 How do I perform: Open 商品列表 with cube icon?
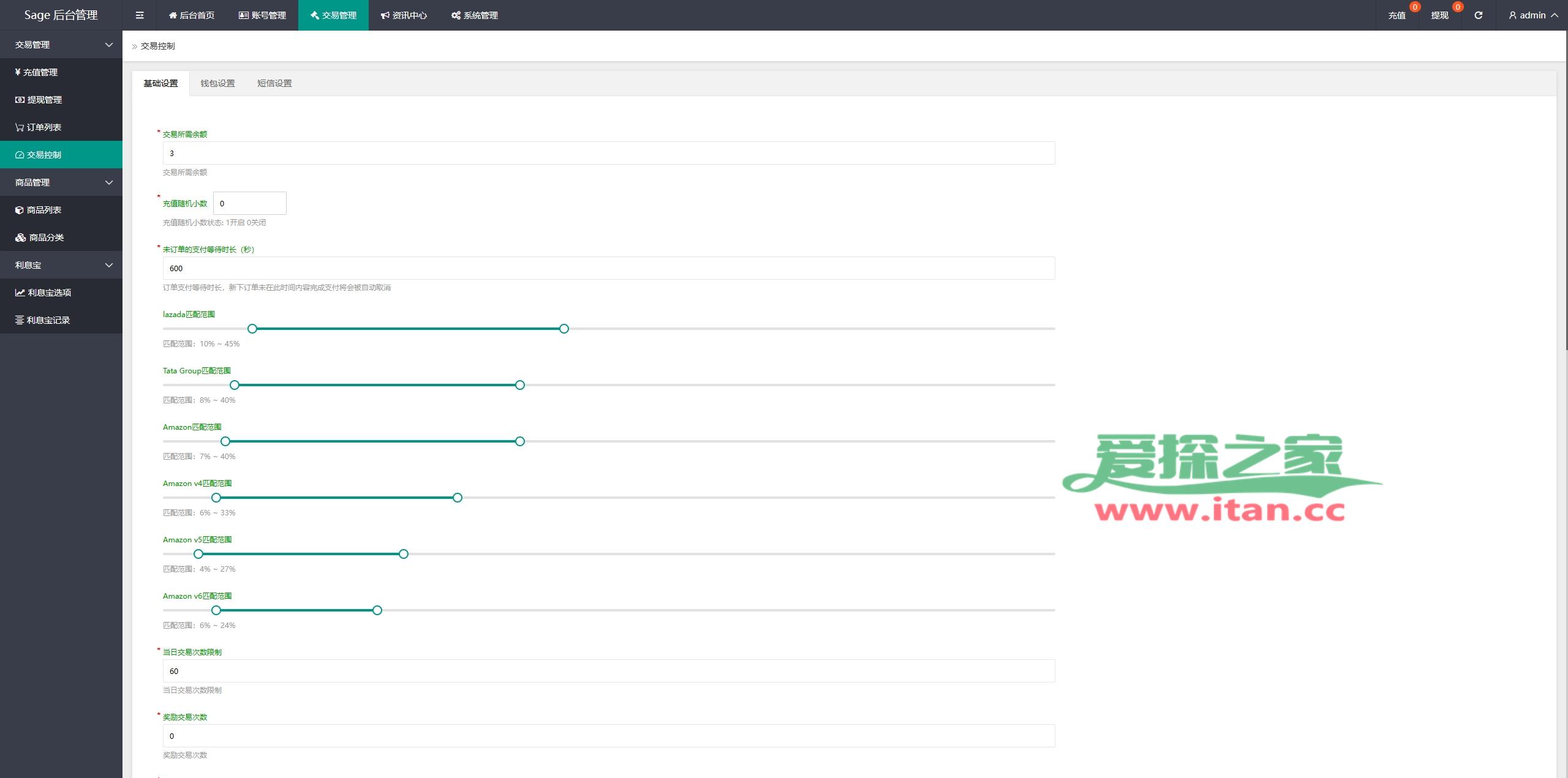pyautogui.click(x=43, y=210)
